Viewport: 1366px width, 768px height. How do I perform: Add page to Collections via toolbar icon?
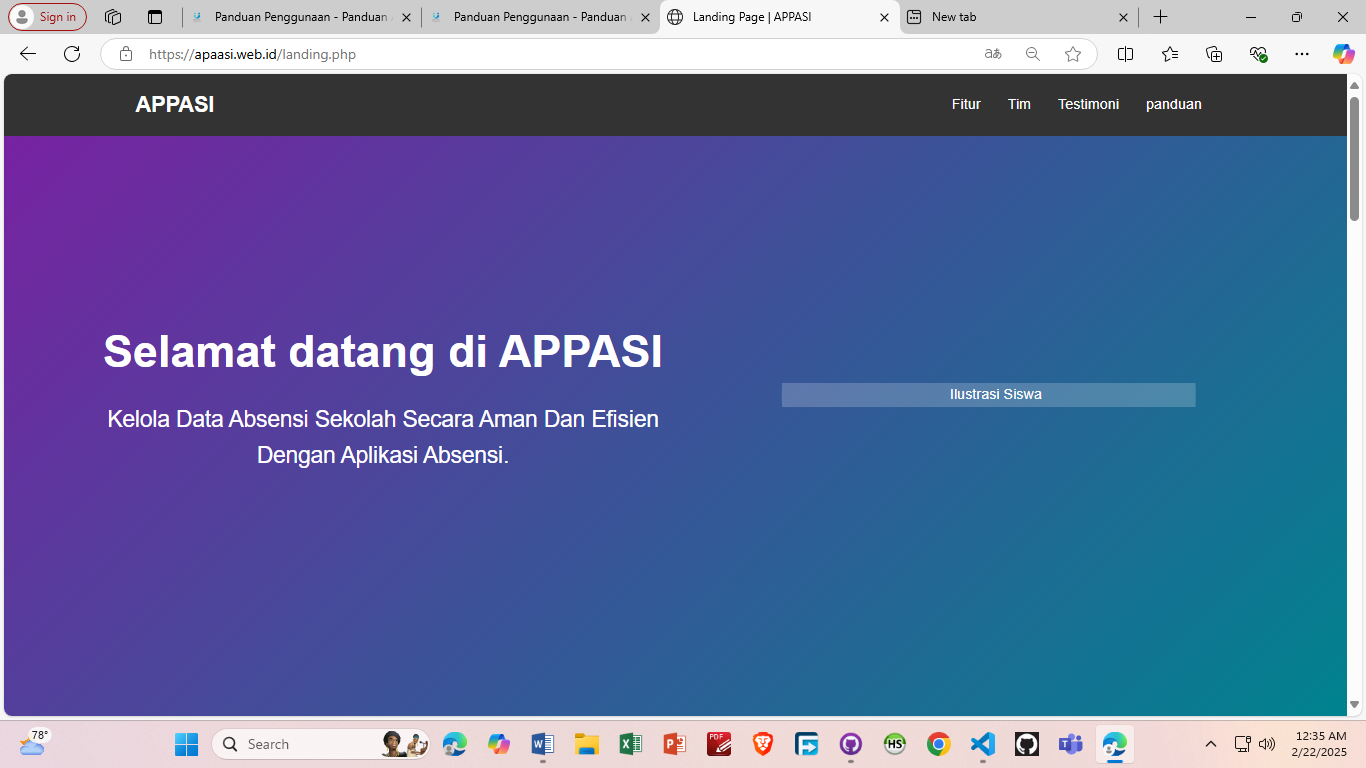click(x=1214, y=54)
